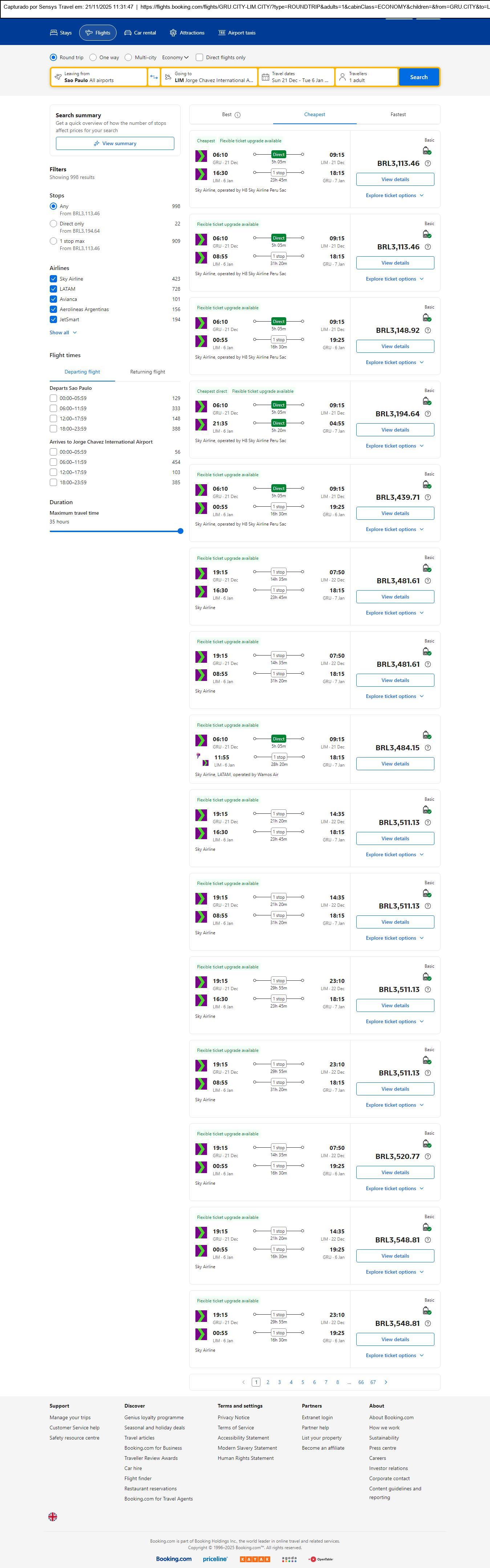Click the swap origin and destination arrows icon
490x1568 pixels.
154,77
